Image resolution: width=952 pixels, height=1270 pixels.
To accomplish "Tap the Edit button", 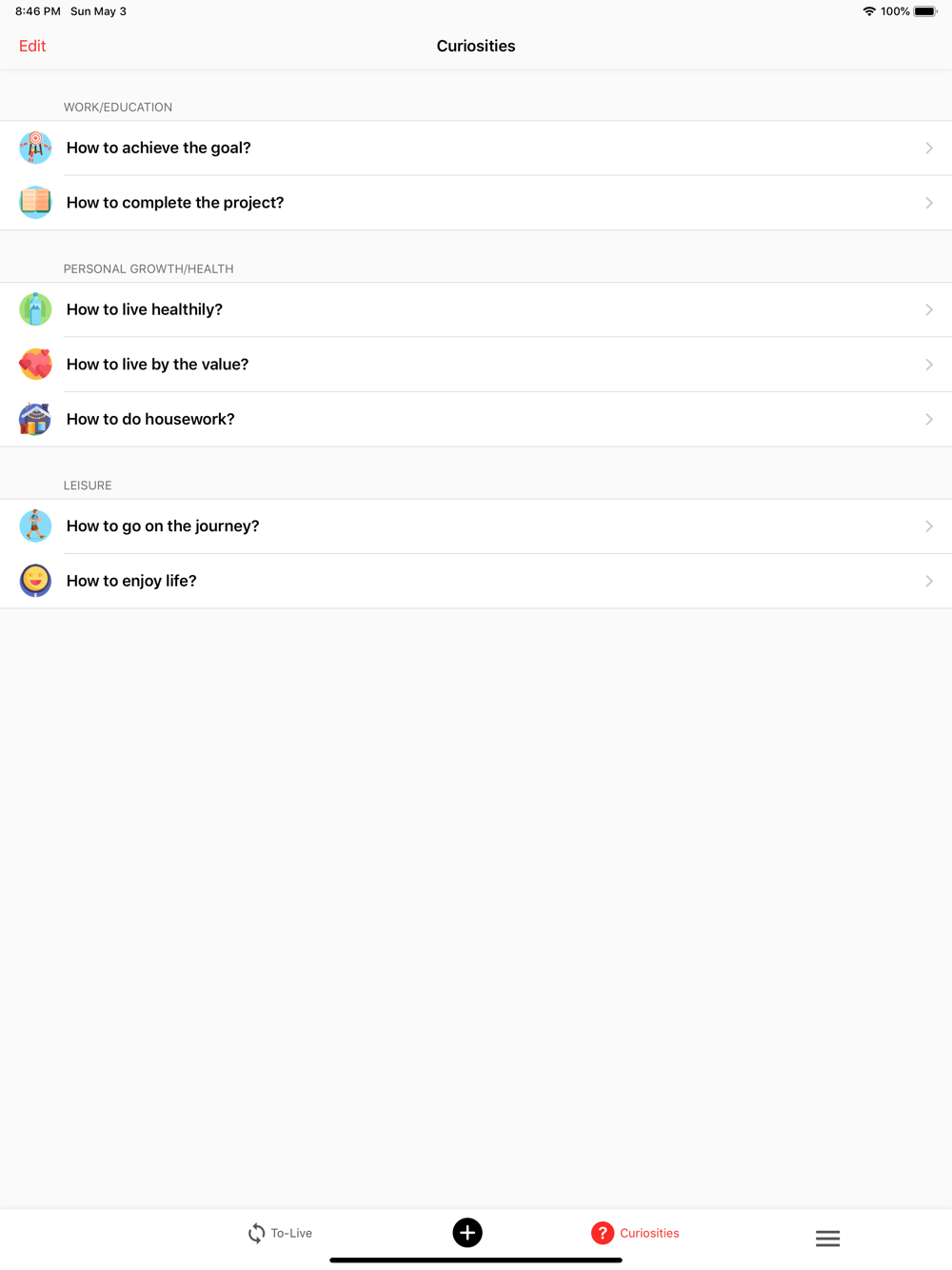I will (x=32, y=46).
